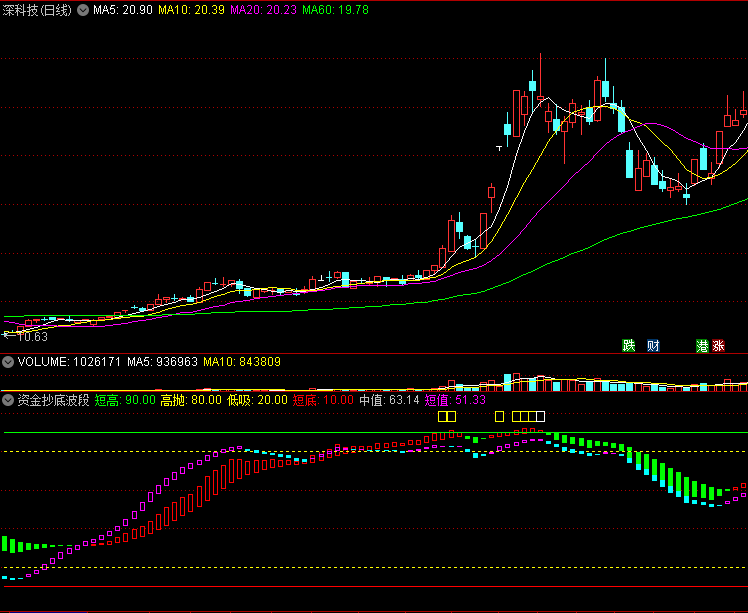Image resolution: width=748 pixels, height=613 pixels.
Task: Click the 高抛: 80.00 label
Action: click(x=191, y=400)
